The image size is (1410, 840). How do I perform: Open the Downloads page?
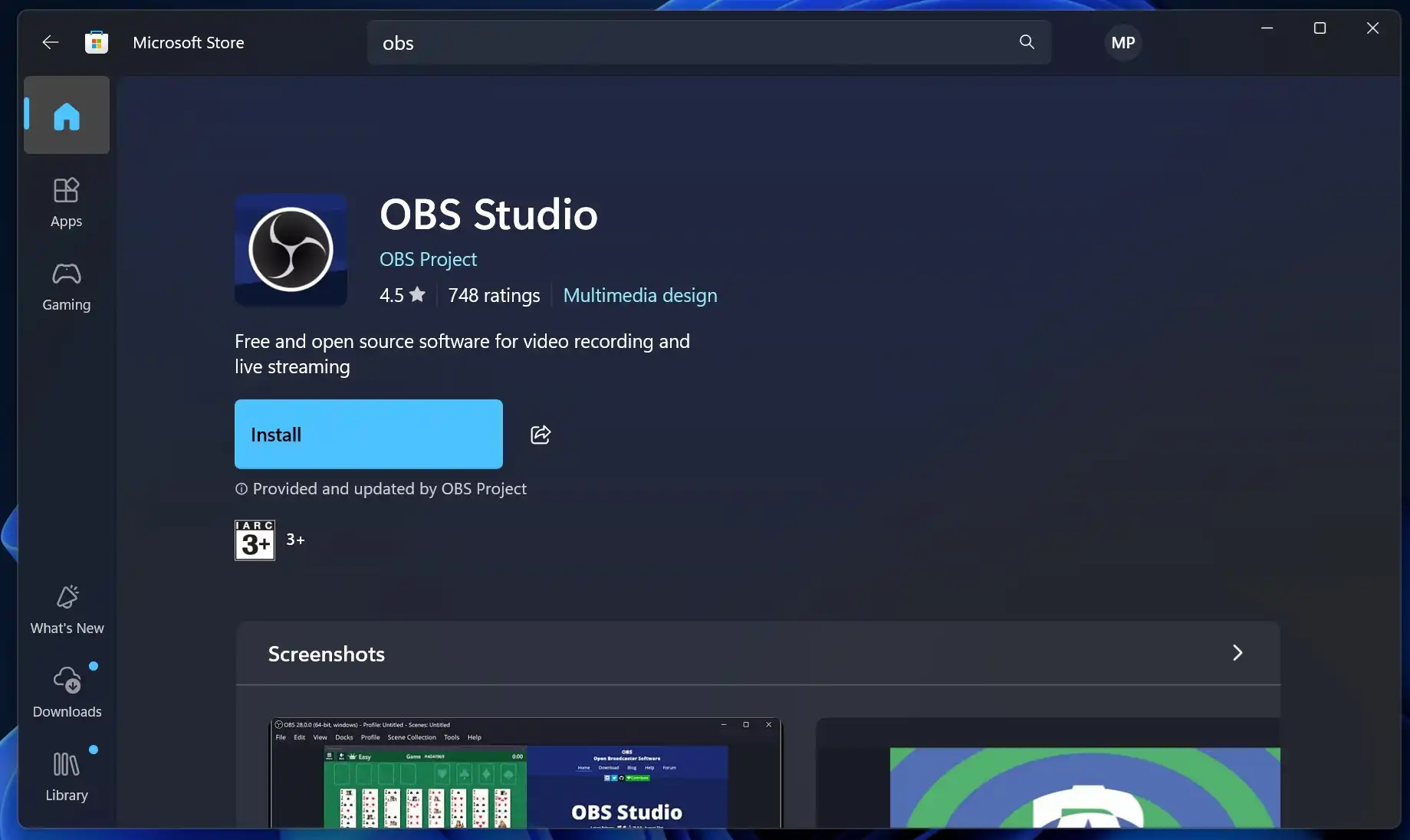(x=67, y=694)
